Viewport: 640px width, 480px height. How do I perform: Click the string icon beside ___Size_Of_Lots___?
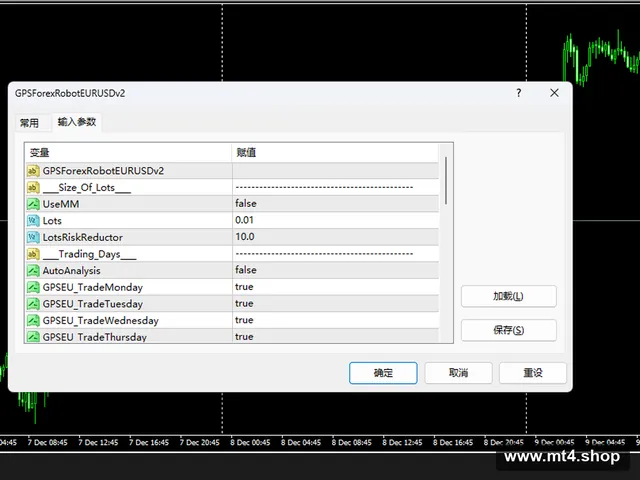[x=33, y=187]
